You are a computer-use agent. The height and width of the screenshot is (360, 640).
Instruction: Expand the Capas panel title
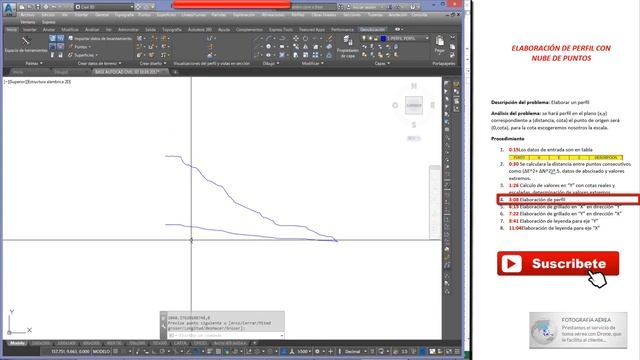pyautogui.click(x=382, y=64)
